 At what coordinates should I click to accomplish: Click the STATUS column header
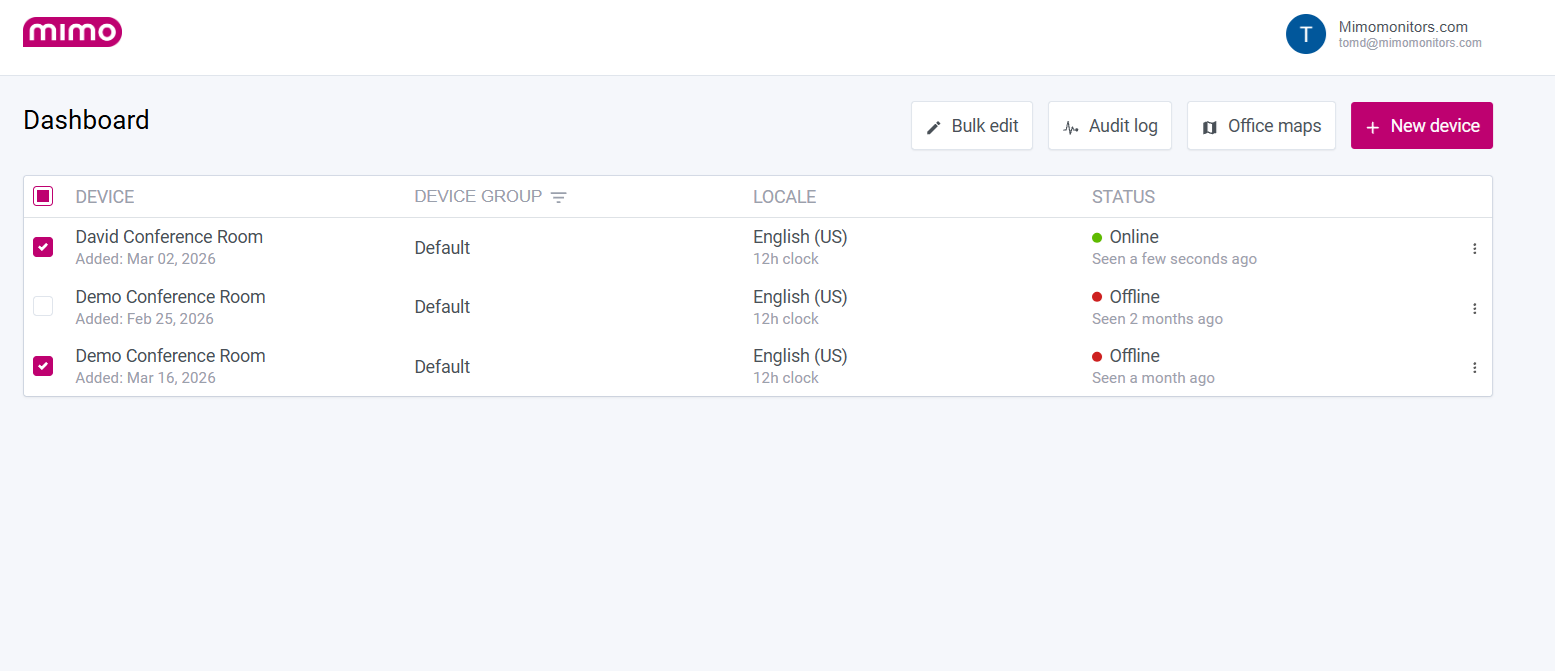(x=1123, y=197)
